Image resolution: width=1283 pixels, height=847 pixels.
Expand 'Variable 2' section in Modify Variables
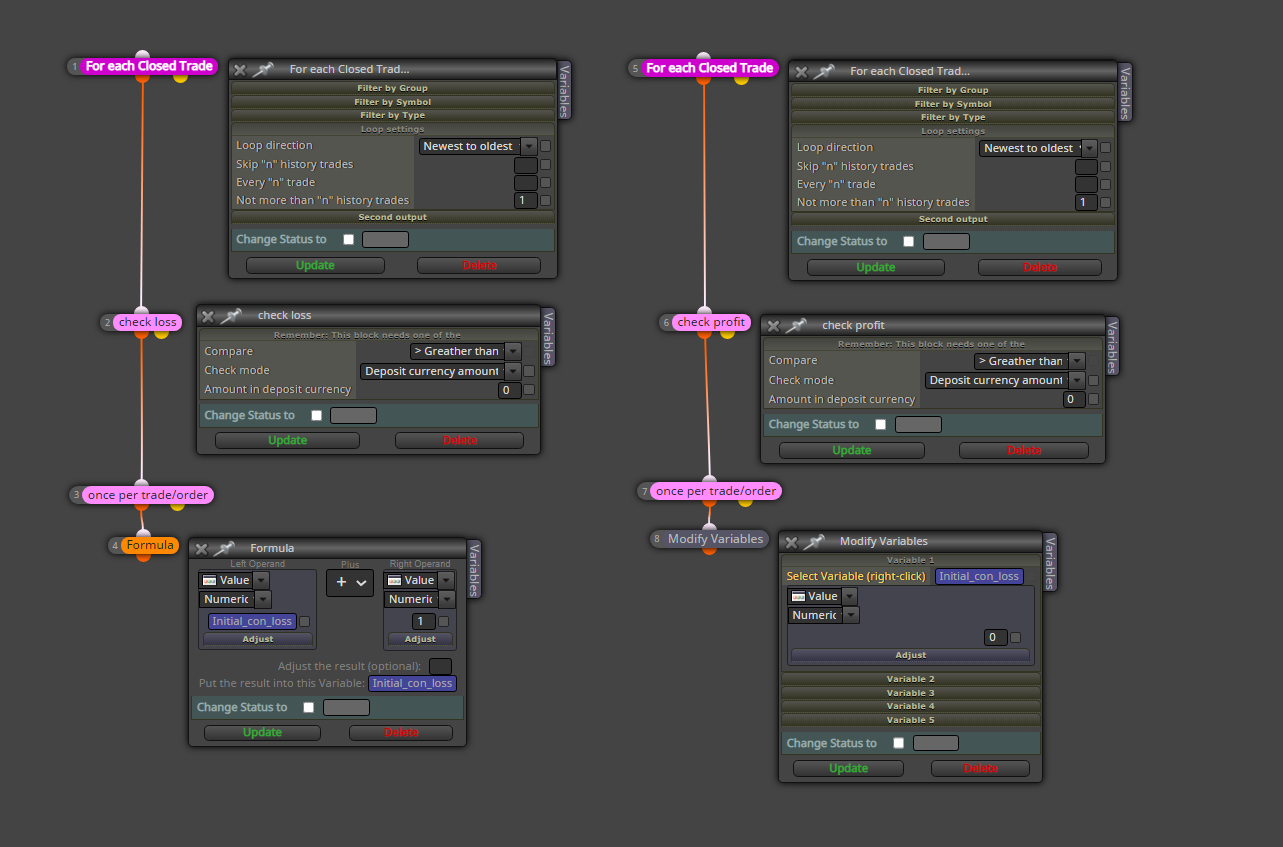coord(911,679)
